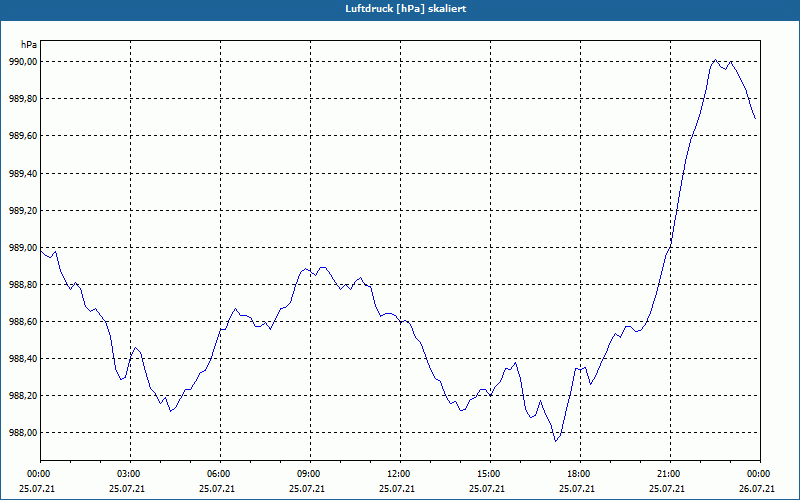This screenshot has width=800, height=500.
Task: Click the 06:00 time label
Action: tap(220, 474)
